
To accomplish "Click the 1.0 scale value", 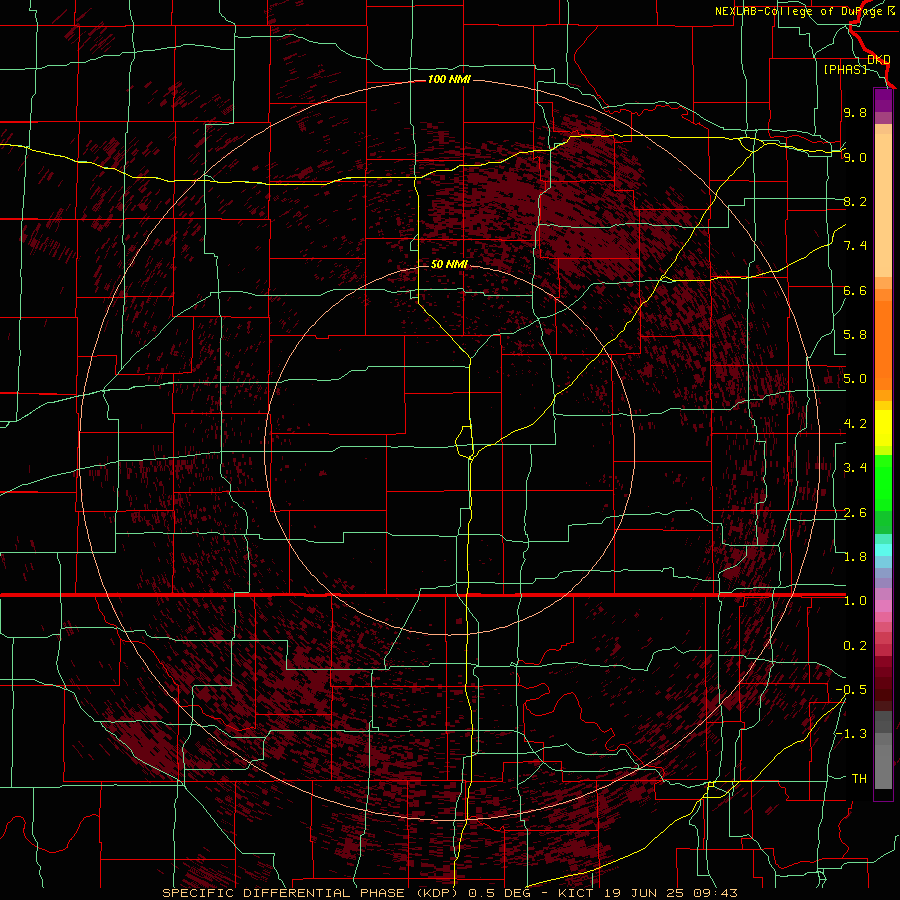I will [x=855, y=601].
